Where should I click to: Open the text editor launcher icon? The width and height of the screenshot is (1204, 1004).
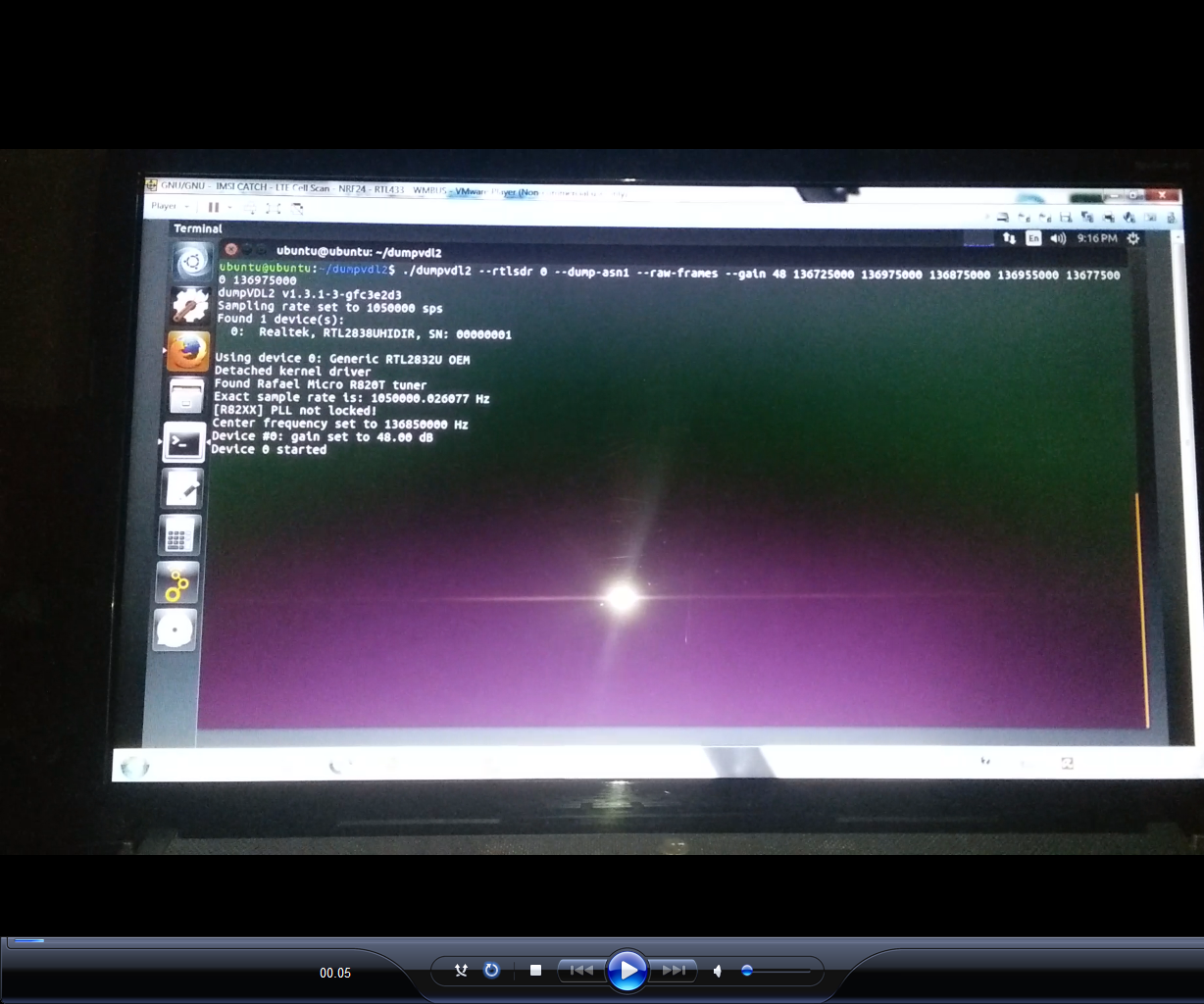(x=181, y=488)
